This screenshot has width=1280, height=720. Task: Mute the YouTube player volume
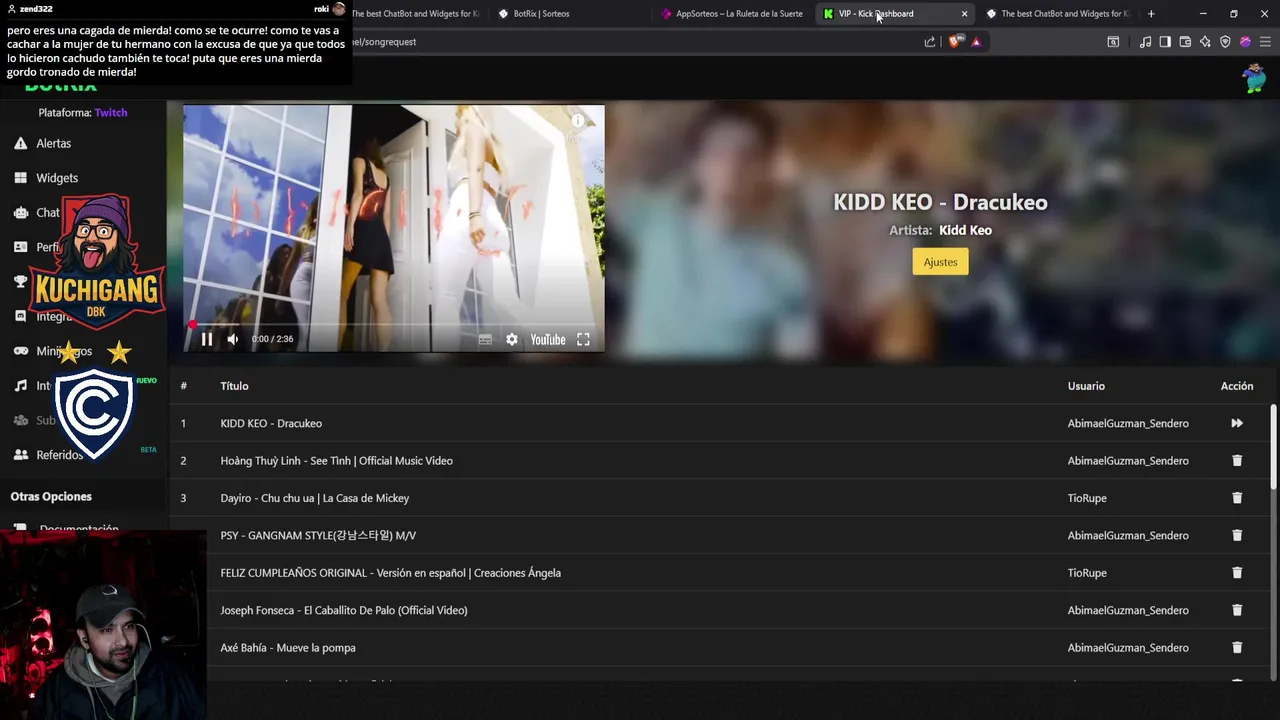tap(233, 339)
